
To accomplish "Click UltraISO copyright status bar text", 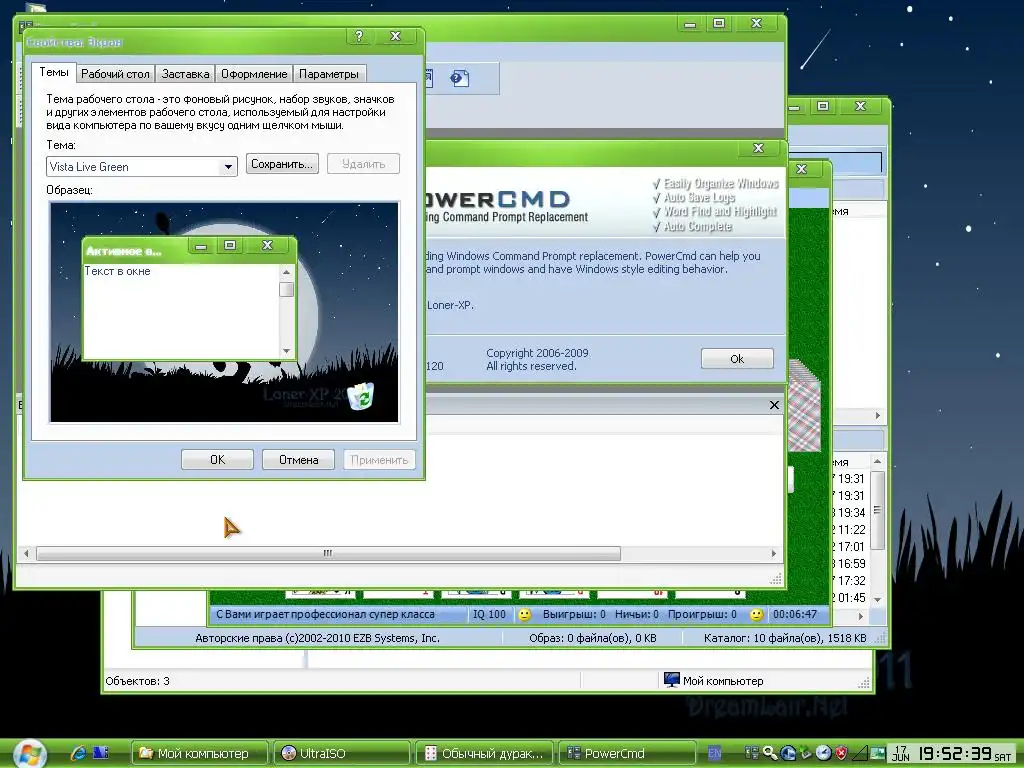I will (x=317, y=638).
